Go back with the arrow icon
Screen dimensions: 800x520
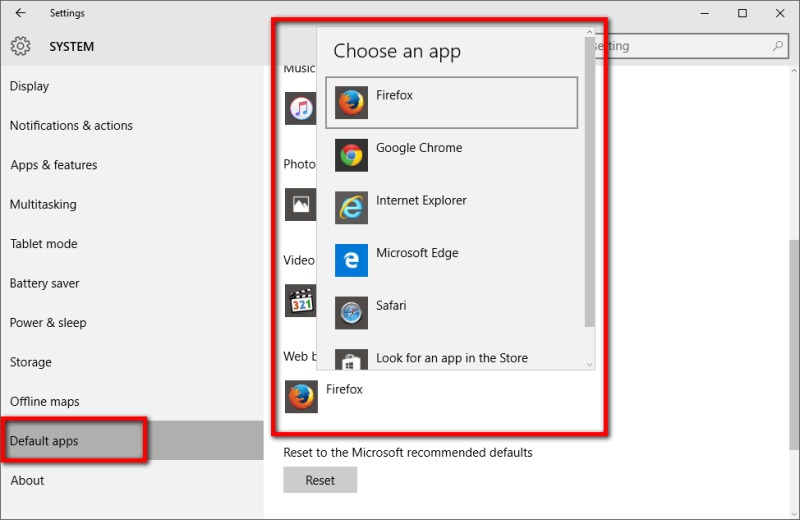click(x=20, y=13)
